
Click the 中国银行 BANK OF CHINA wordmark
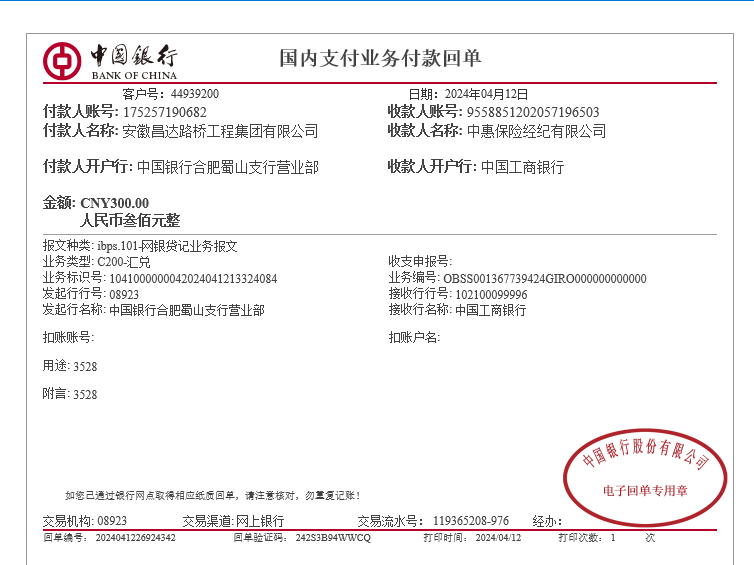click(134, 61)
